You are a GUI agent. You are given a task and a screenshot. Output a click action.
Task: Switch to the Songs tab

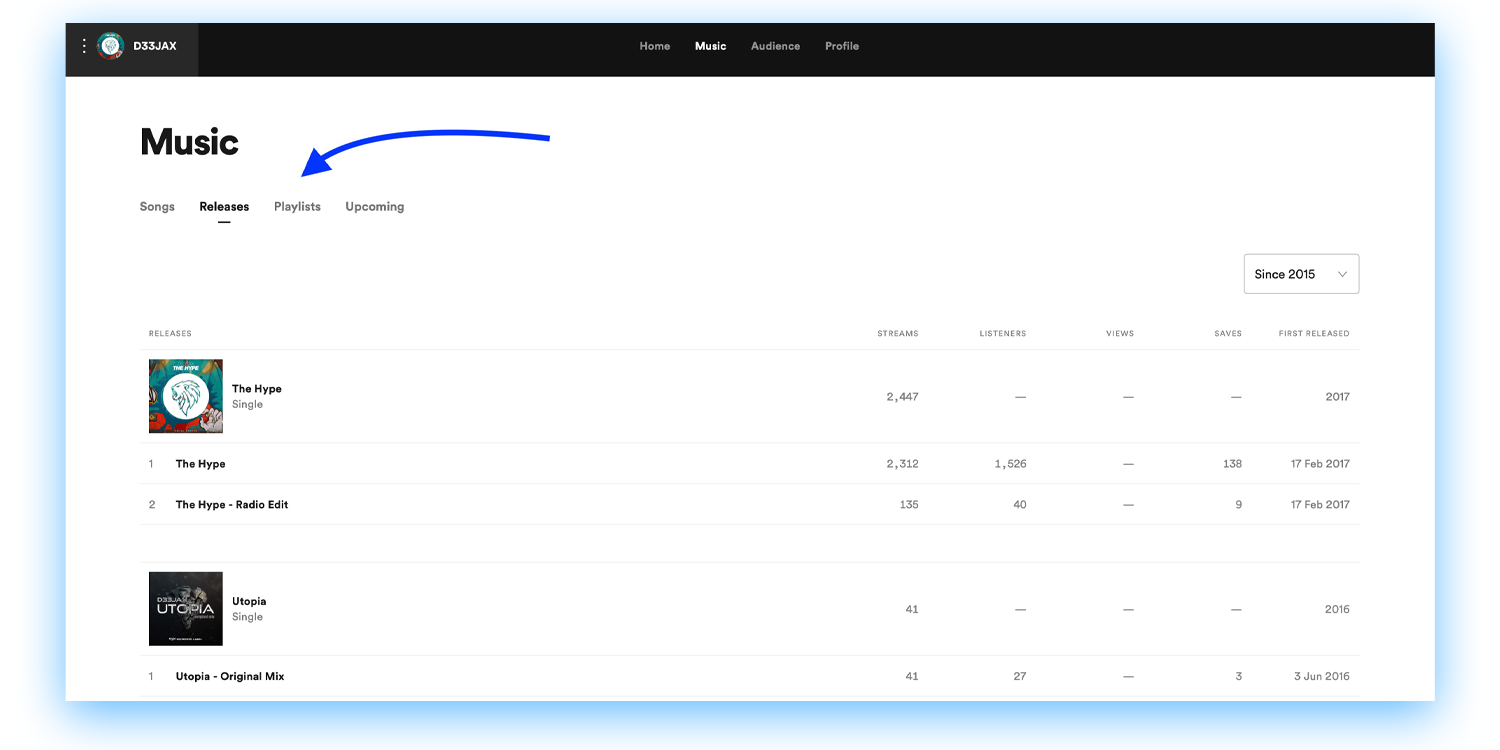tap(157, 206)
